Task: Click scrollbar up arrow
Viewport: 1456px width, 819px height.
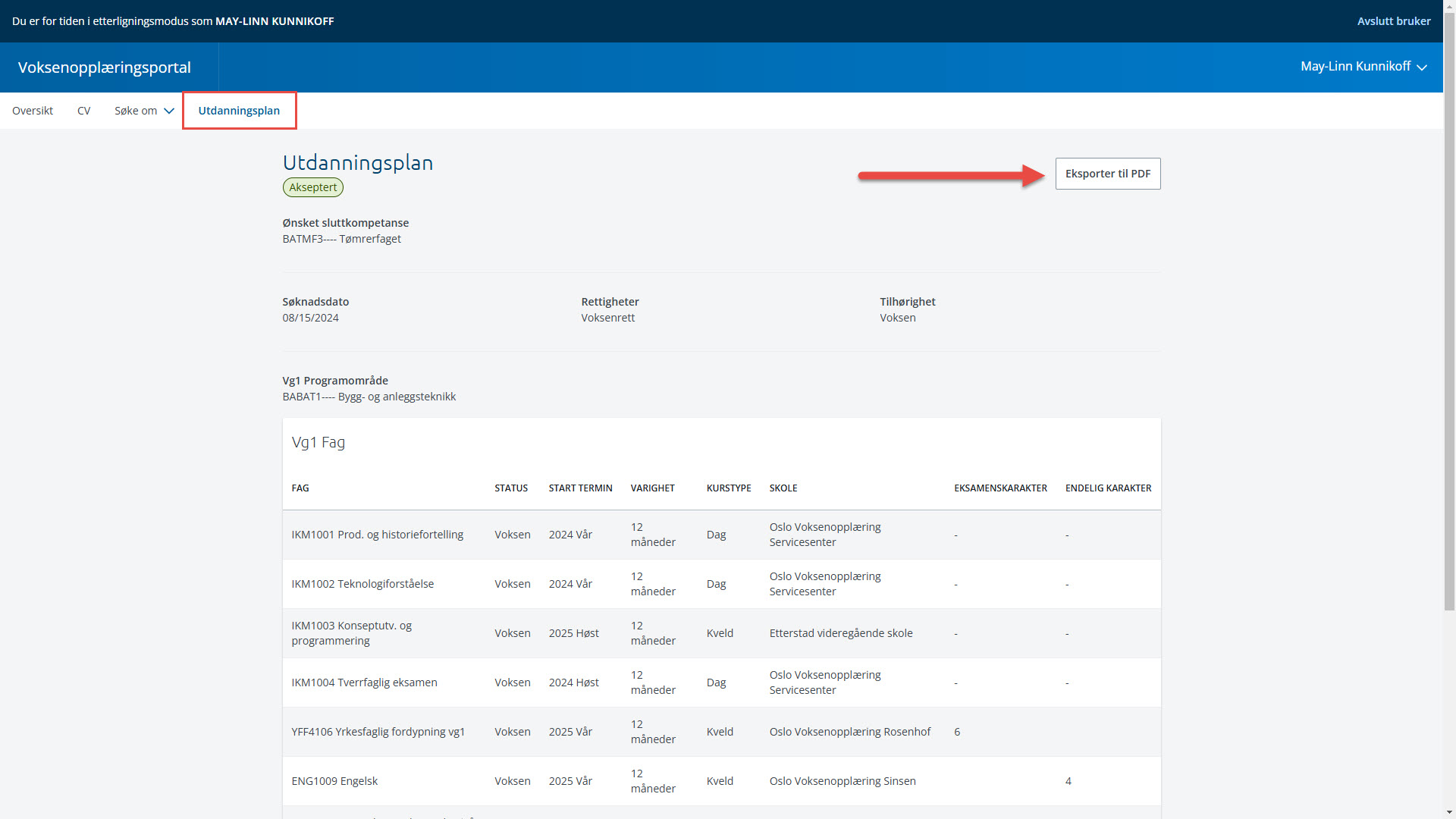Action: pyautogui.click(x=1449, y=6)
